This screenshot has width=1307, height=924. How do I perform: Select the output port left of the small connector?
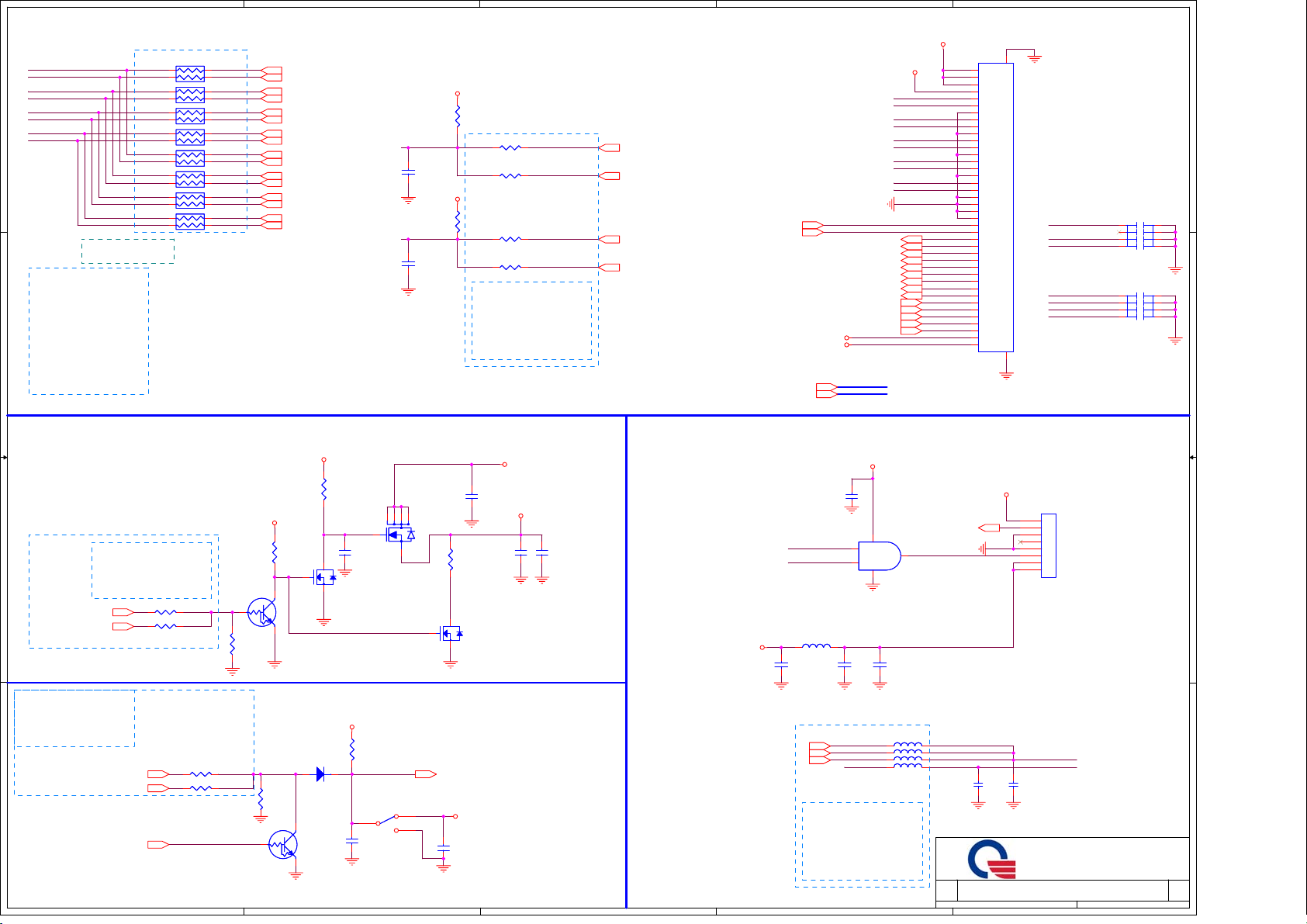click(x=989, y=528)
